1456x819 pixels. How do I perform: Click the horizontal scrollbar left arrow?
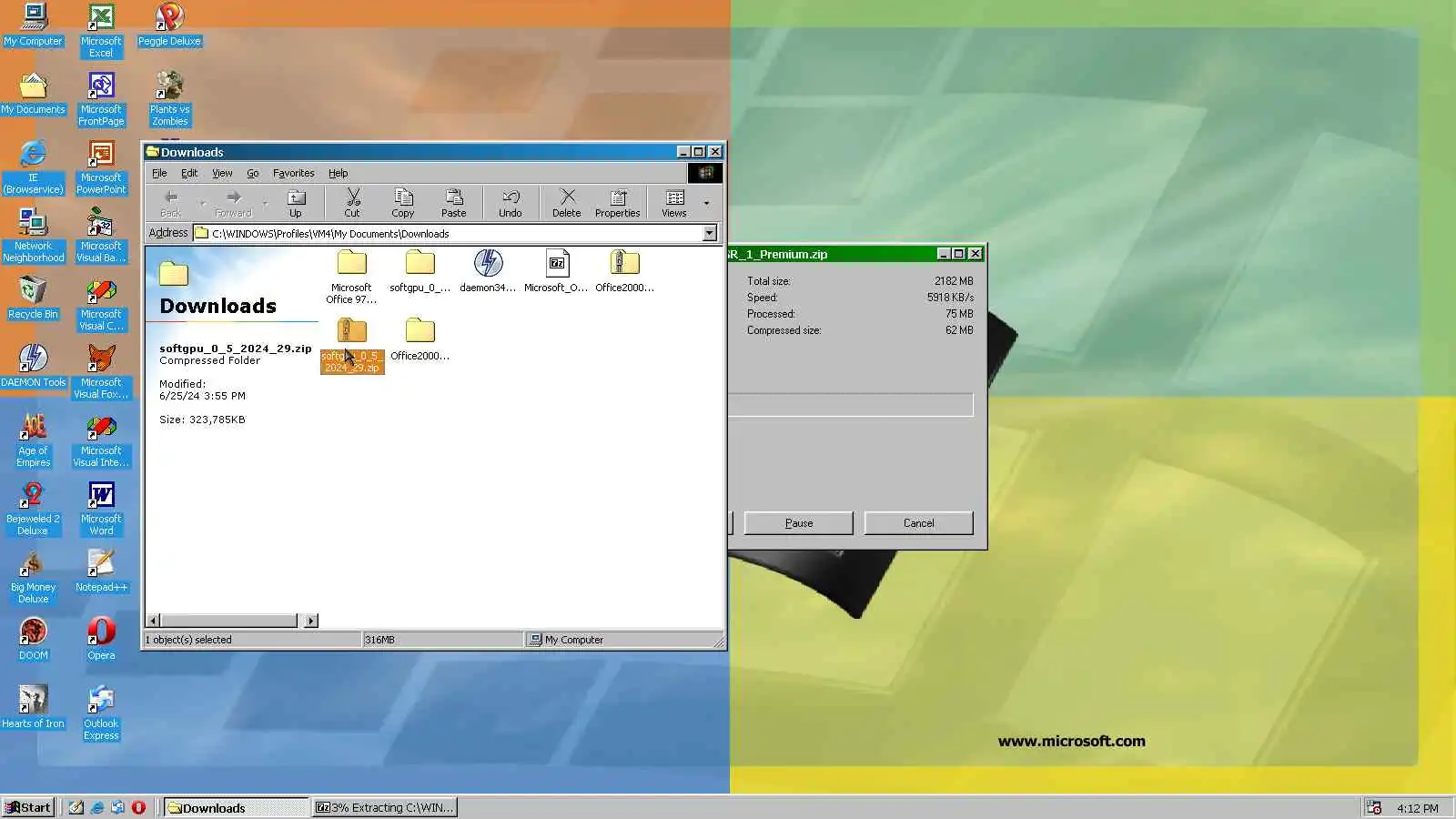153,621
